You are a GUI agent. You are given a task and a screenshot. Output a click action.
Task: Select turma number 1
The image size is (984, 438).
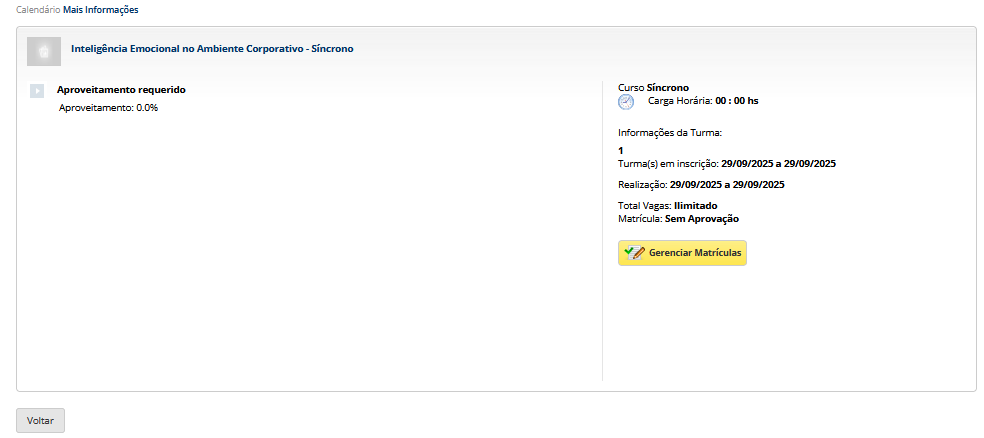[x=621, y=151]
